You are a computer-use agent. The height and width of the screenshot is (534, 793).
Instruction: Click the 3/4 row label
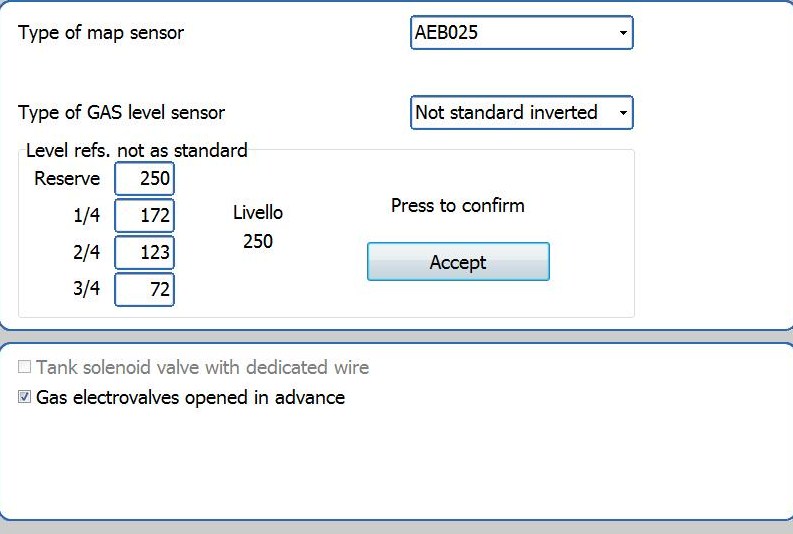coord(86,290)
